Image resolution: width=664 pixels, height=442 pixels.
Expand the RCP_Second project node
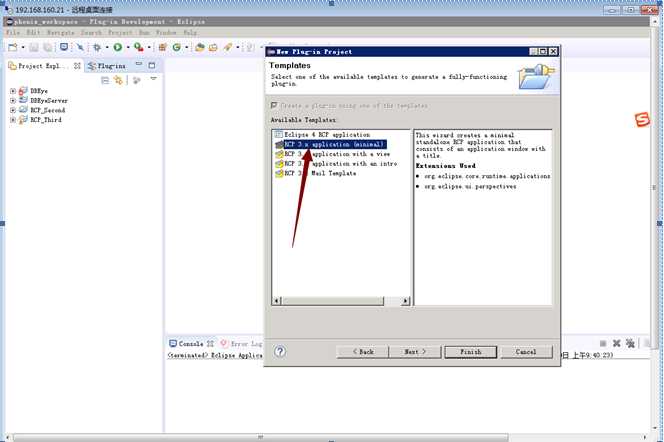13,110
